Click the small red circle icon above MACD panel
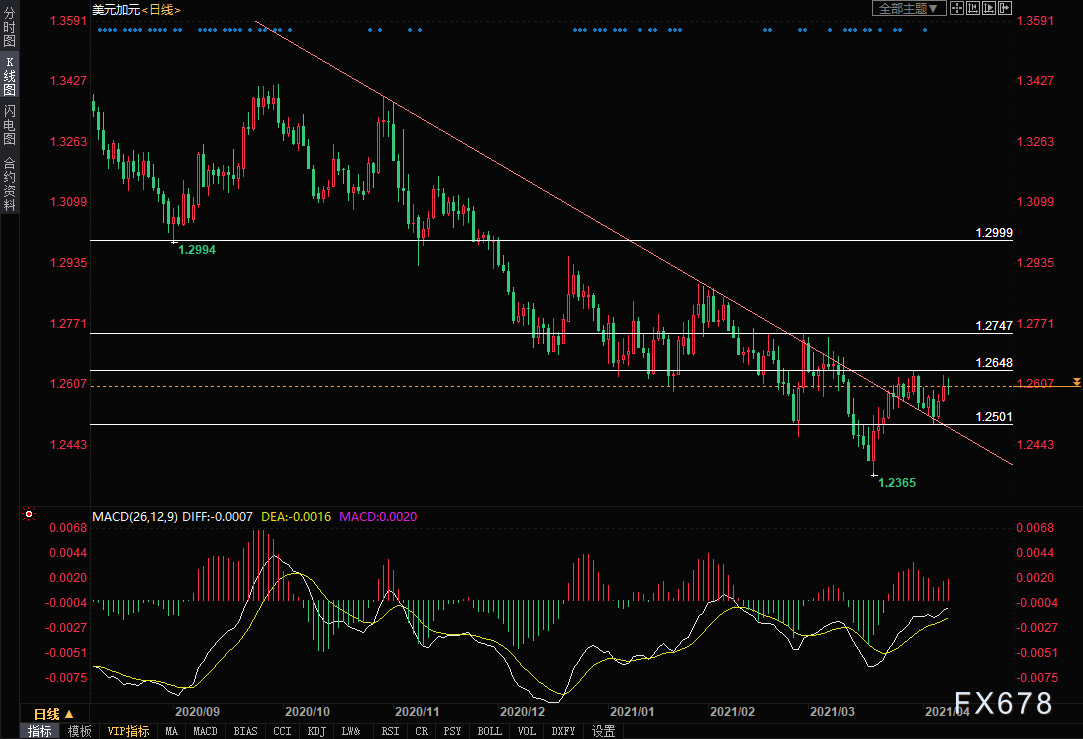1083x739 pixels. pyautogui.click(x=30, y=516)
